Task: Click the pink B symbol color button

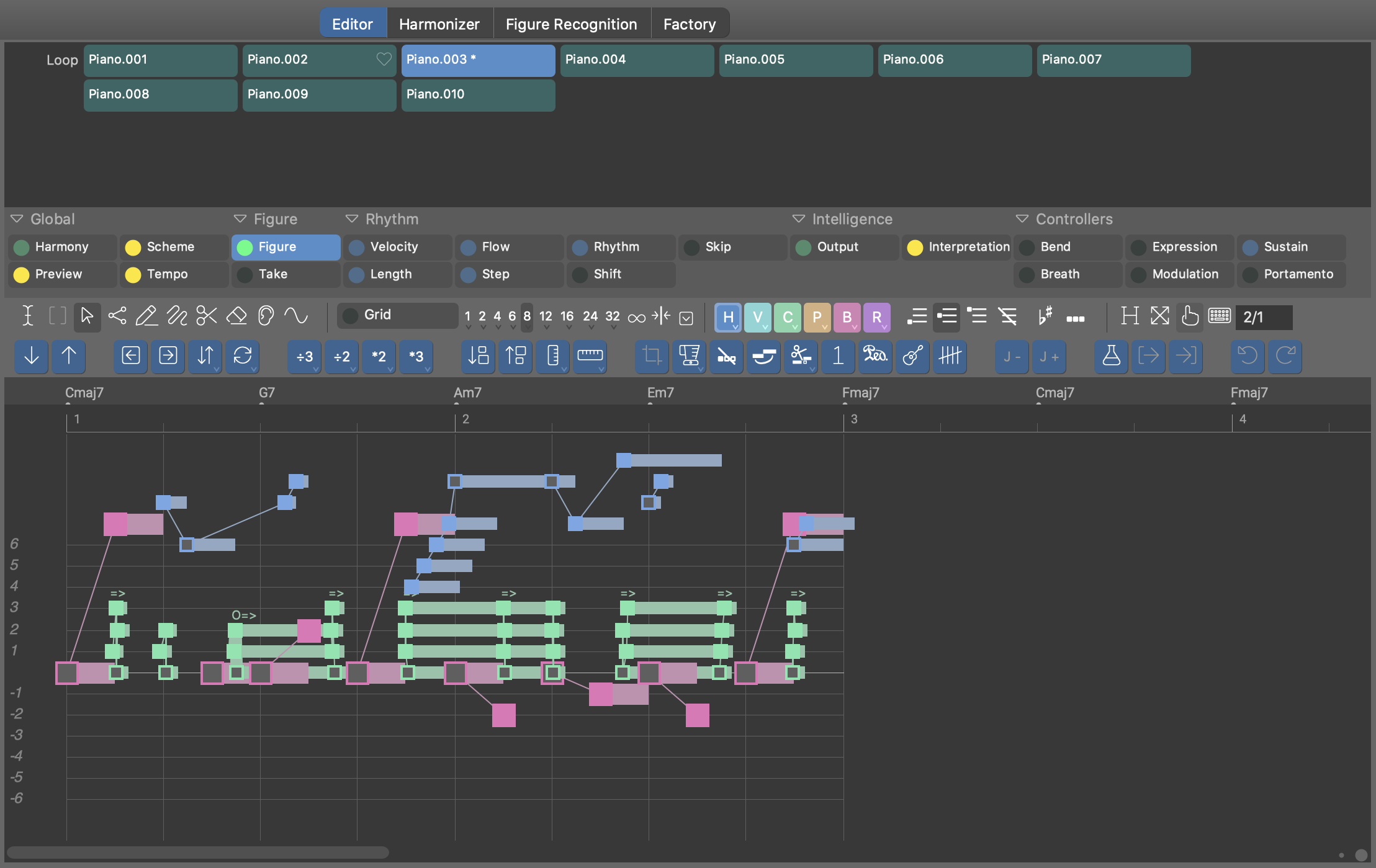Action: [x=847, y=317]
